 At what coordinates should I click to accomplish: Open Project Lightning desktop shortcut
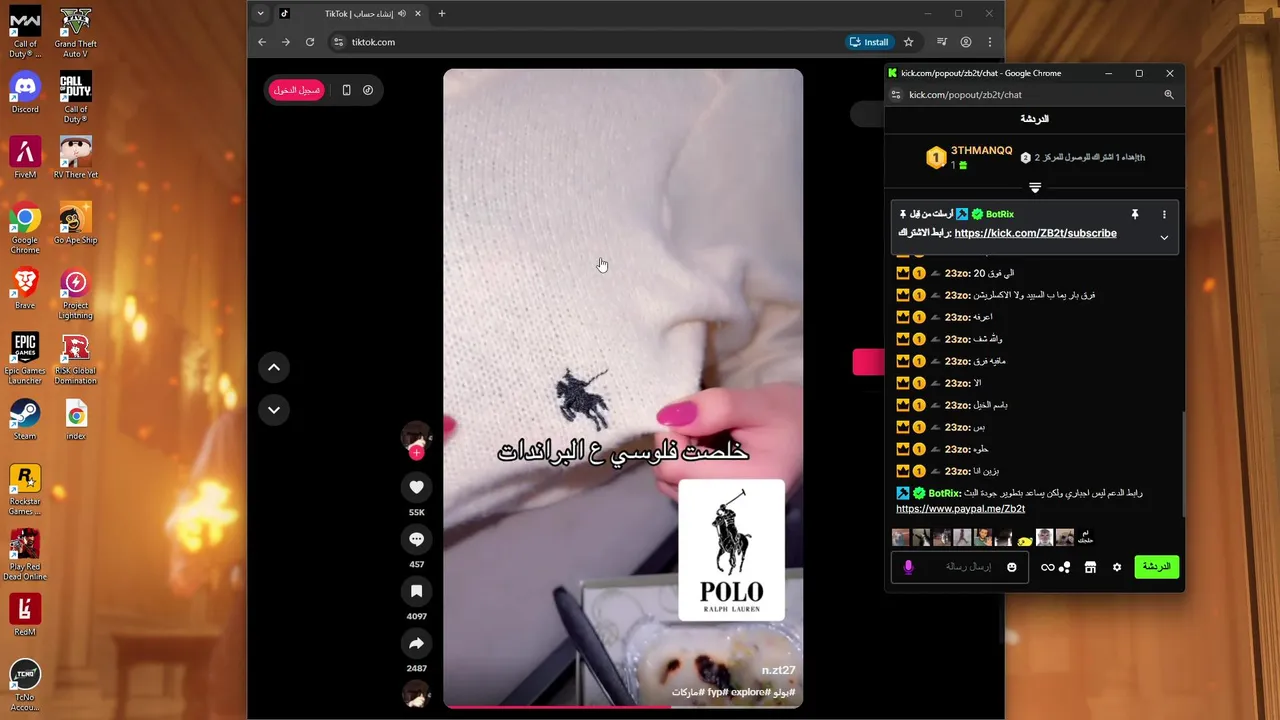[x=76, y=295]
